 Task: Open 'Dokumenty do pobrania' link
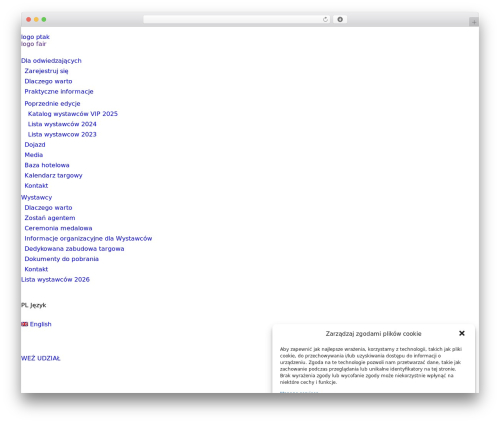coord(61,259)
